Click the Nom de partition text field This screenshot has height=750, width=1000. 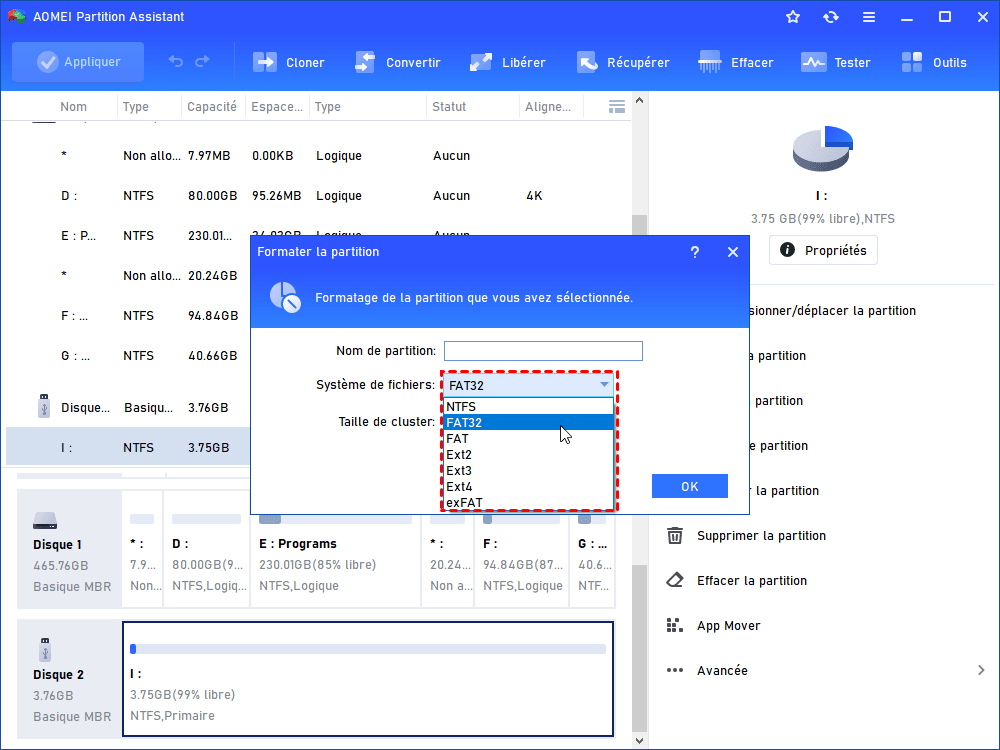pyautogui.click(x=543, y=351)
